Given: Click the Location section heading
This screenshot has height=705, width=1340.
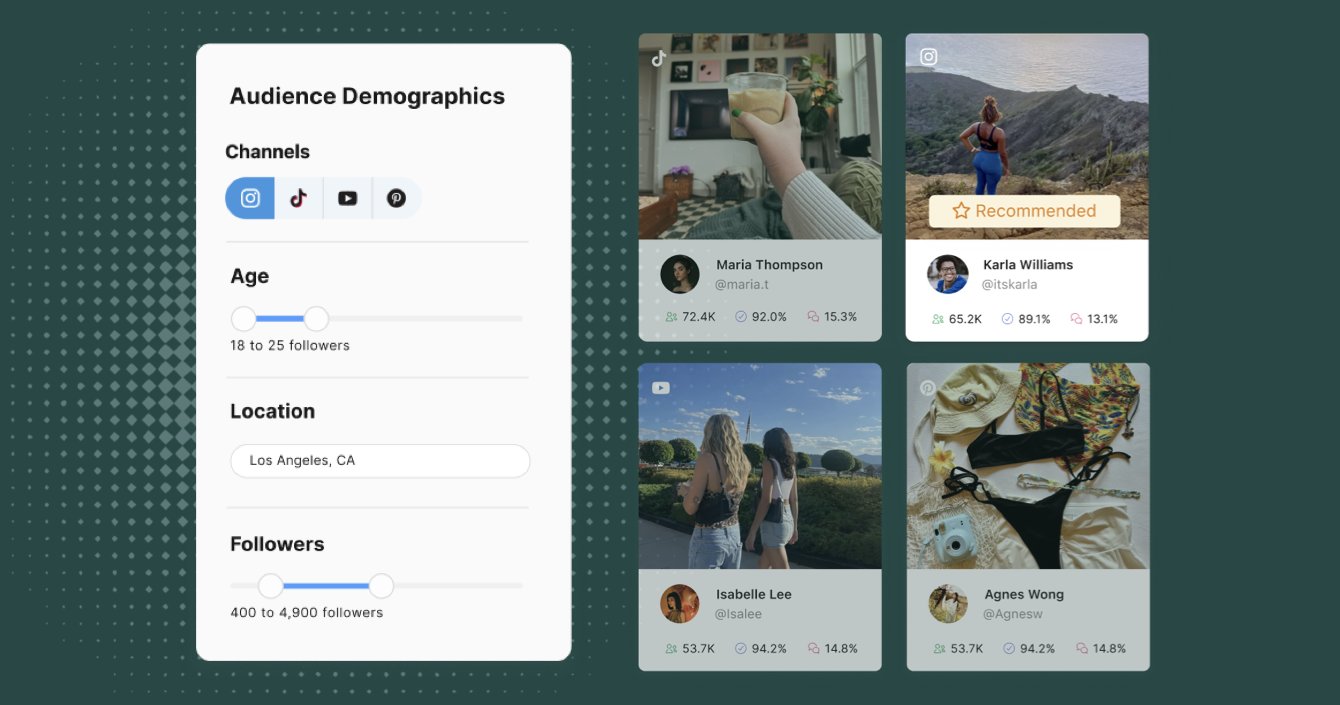Looking at the screenshot, I should 272,411.
